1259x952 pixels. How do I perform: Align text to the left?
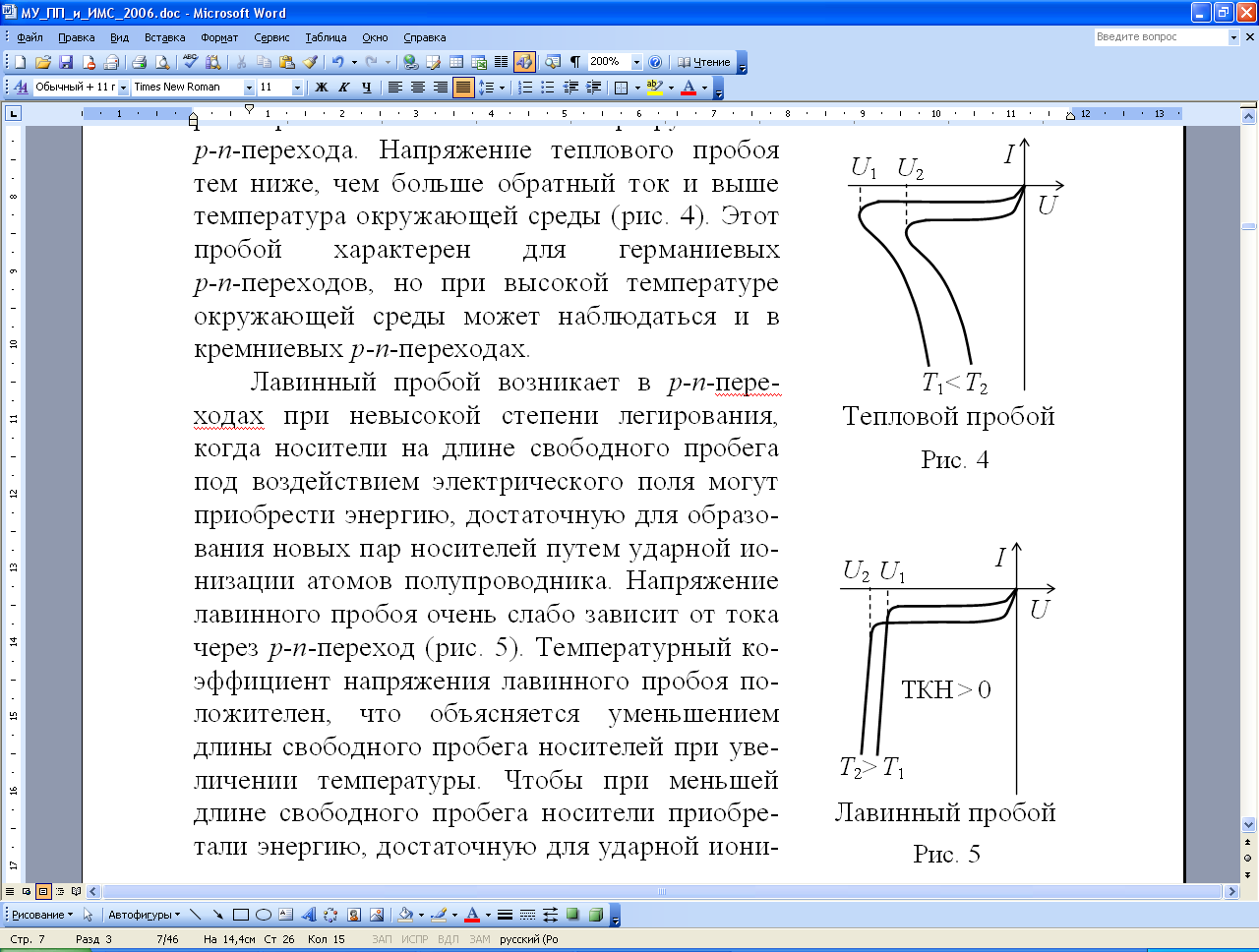[394, 88]
